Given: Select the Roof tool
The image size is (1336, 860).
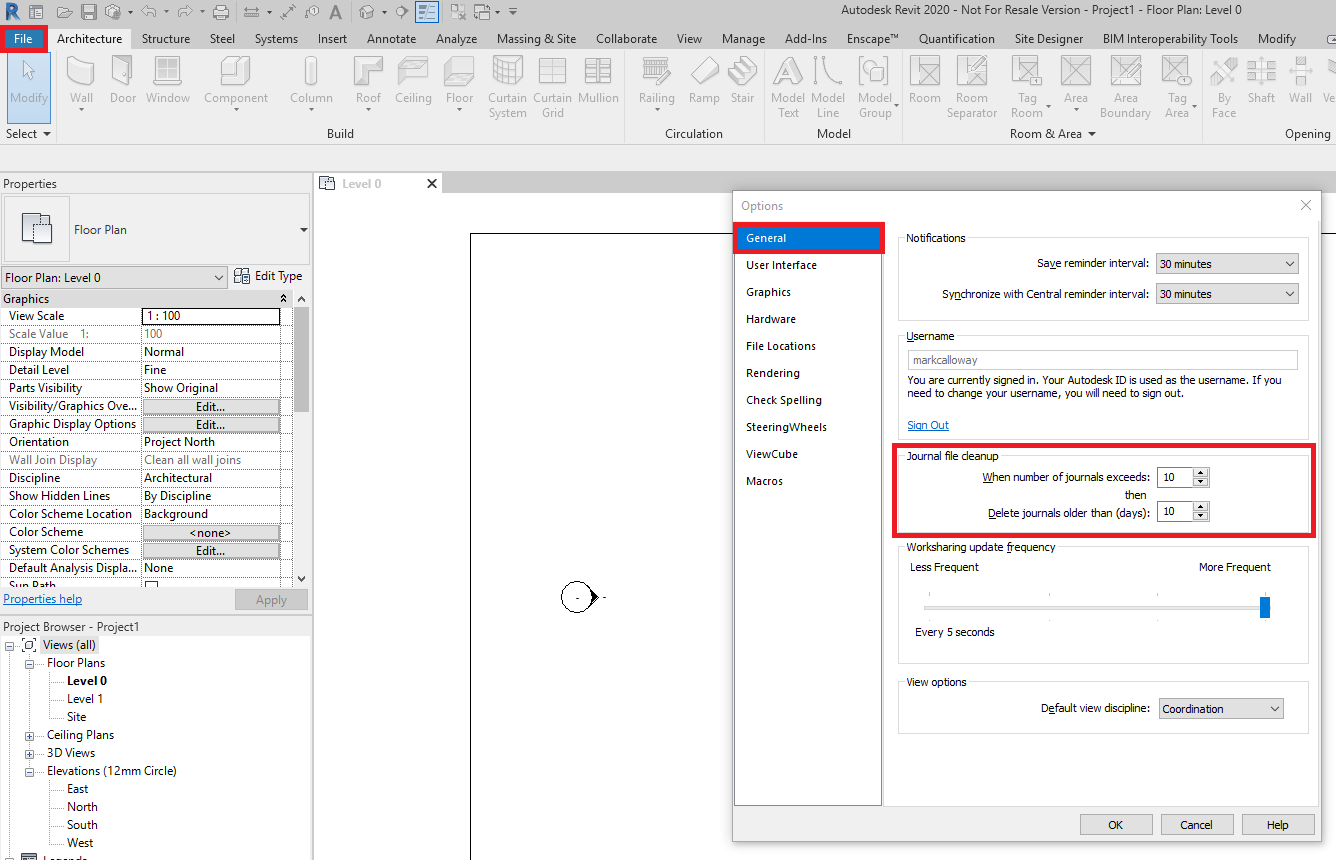Looking at the screenshot, I should pyautogui.click(x=368, y=84).
